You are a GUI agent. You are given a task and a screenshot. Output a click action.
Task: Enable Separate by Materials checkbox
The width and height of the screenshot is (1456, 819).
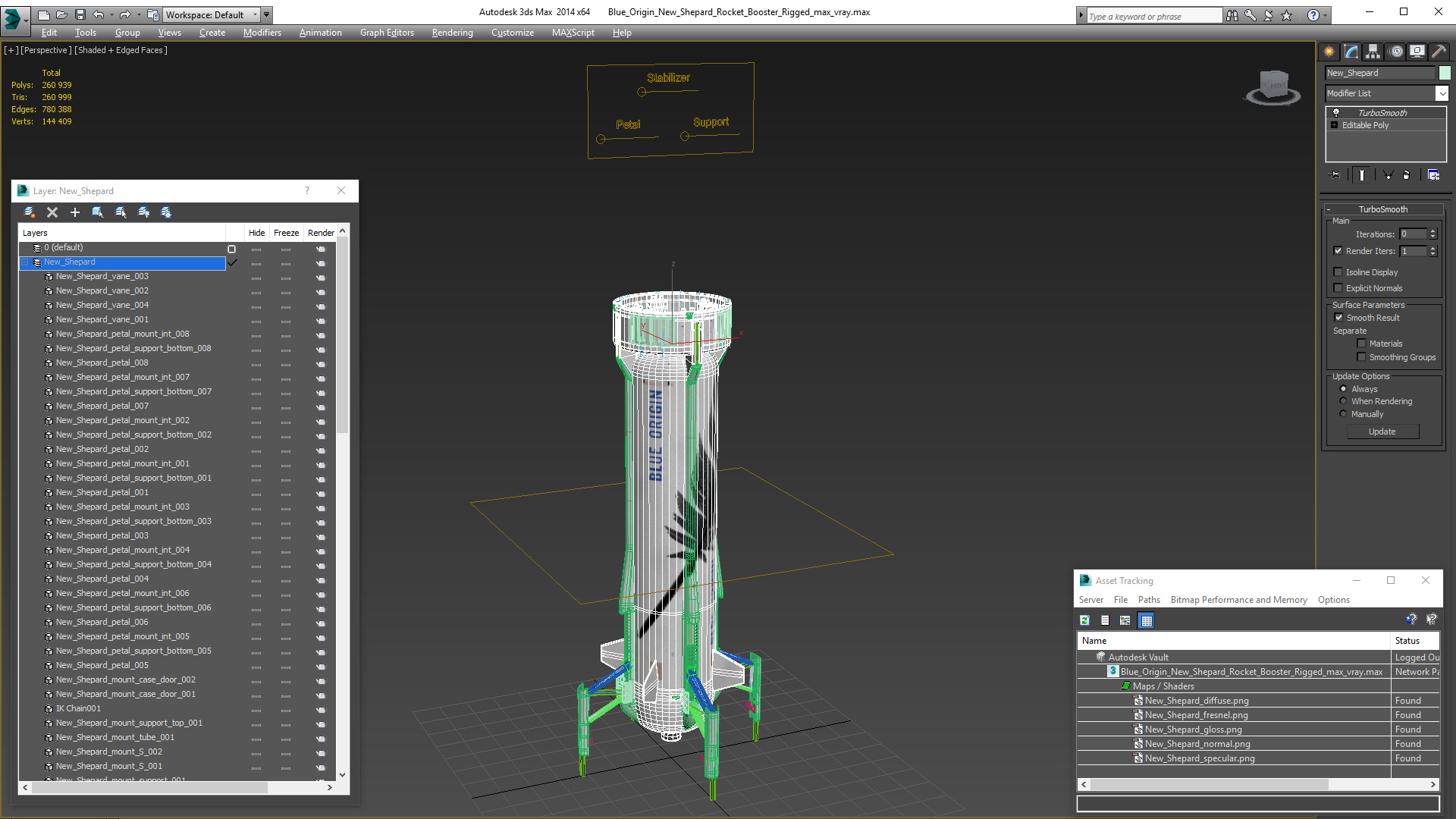point(1362,344)
